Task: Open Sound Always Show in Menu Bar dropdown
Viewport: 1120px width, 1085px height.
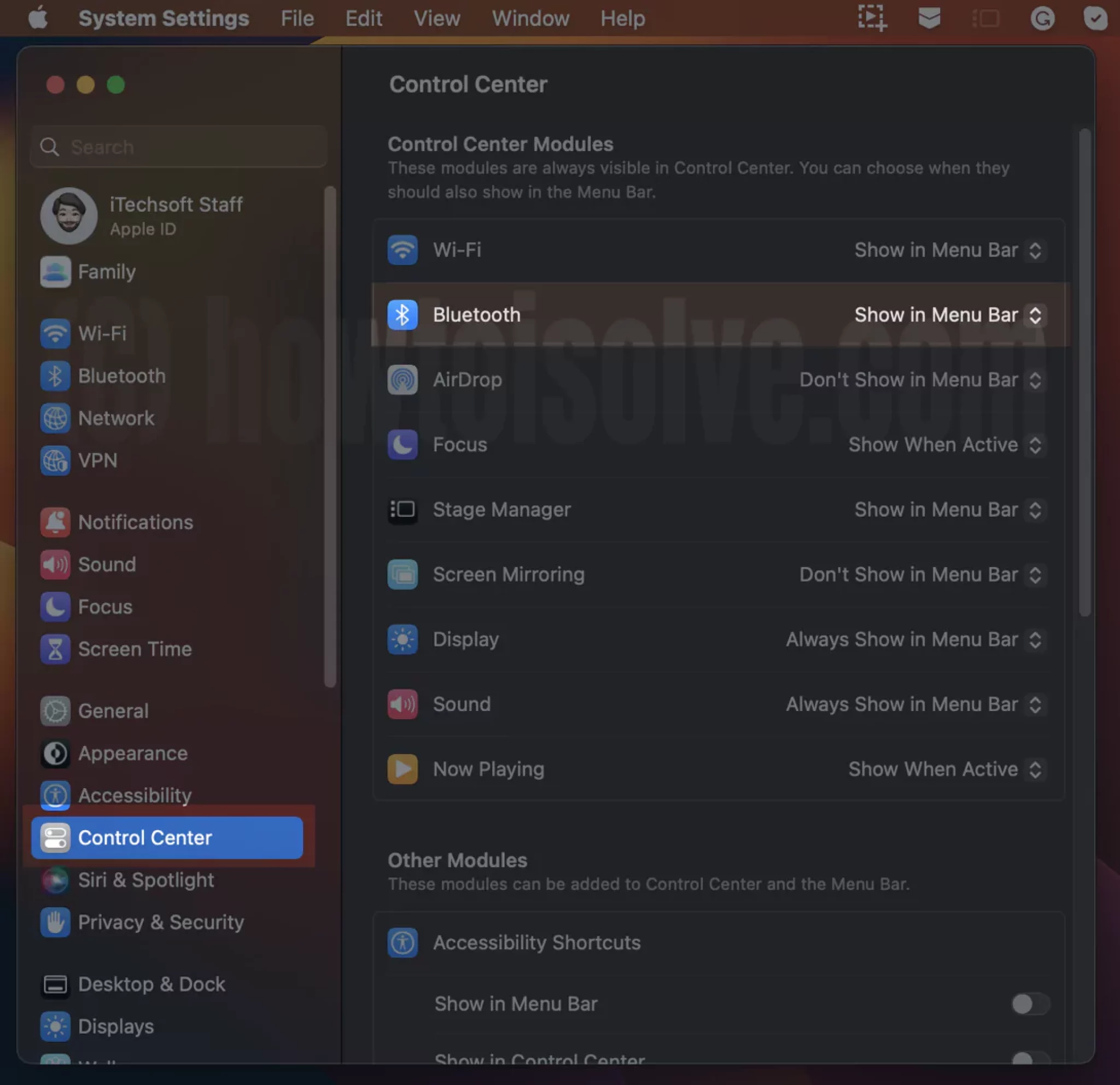Action: point(915,704)
